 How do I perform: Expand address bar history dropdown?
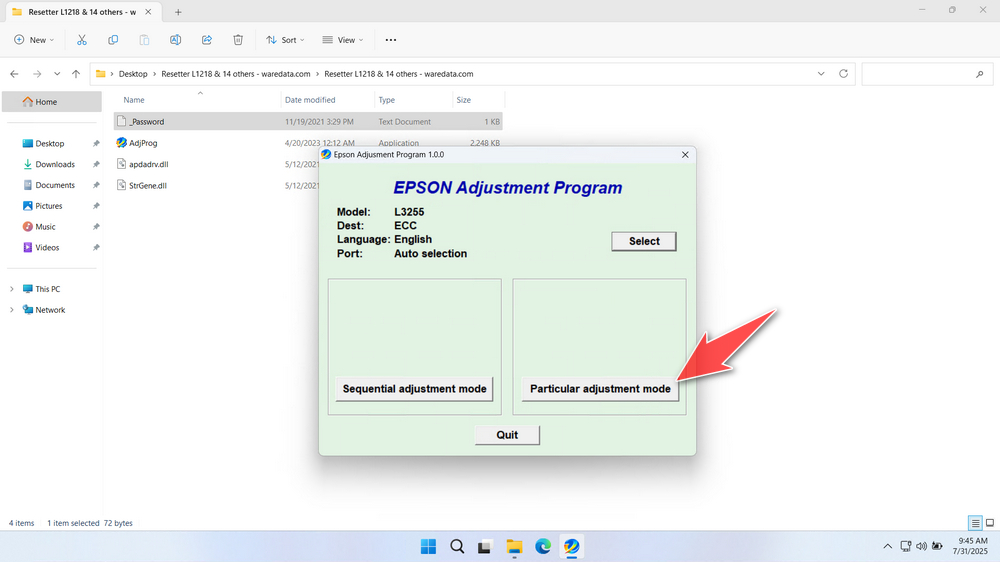[821, 74]
